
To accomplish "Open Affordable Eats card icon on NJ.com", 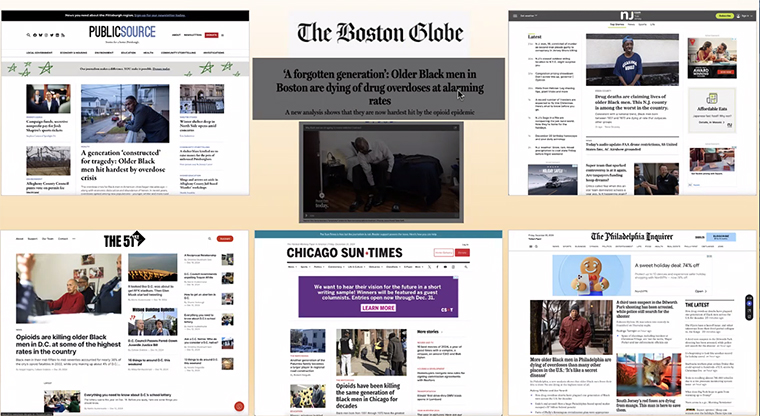I will click(x=712, y=99).
